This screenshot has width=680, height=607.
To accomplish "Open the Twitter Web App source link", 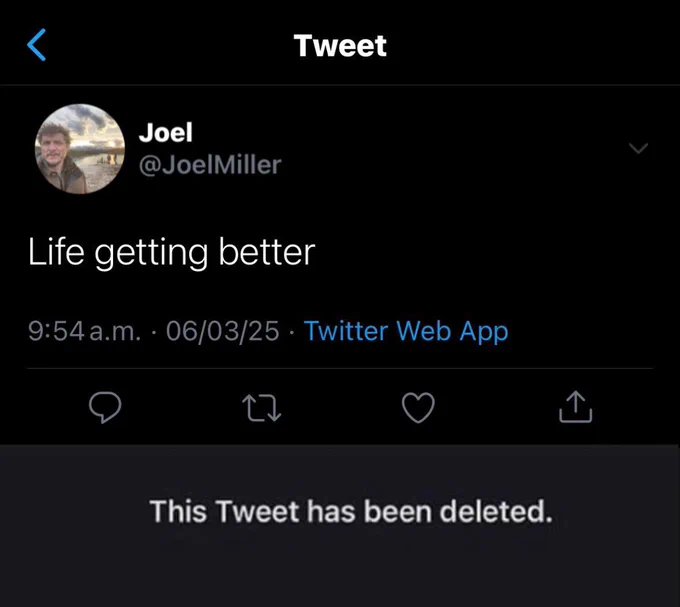I will click(406, 331).
